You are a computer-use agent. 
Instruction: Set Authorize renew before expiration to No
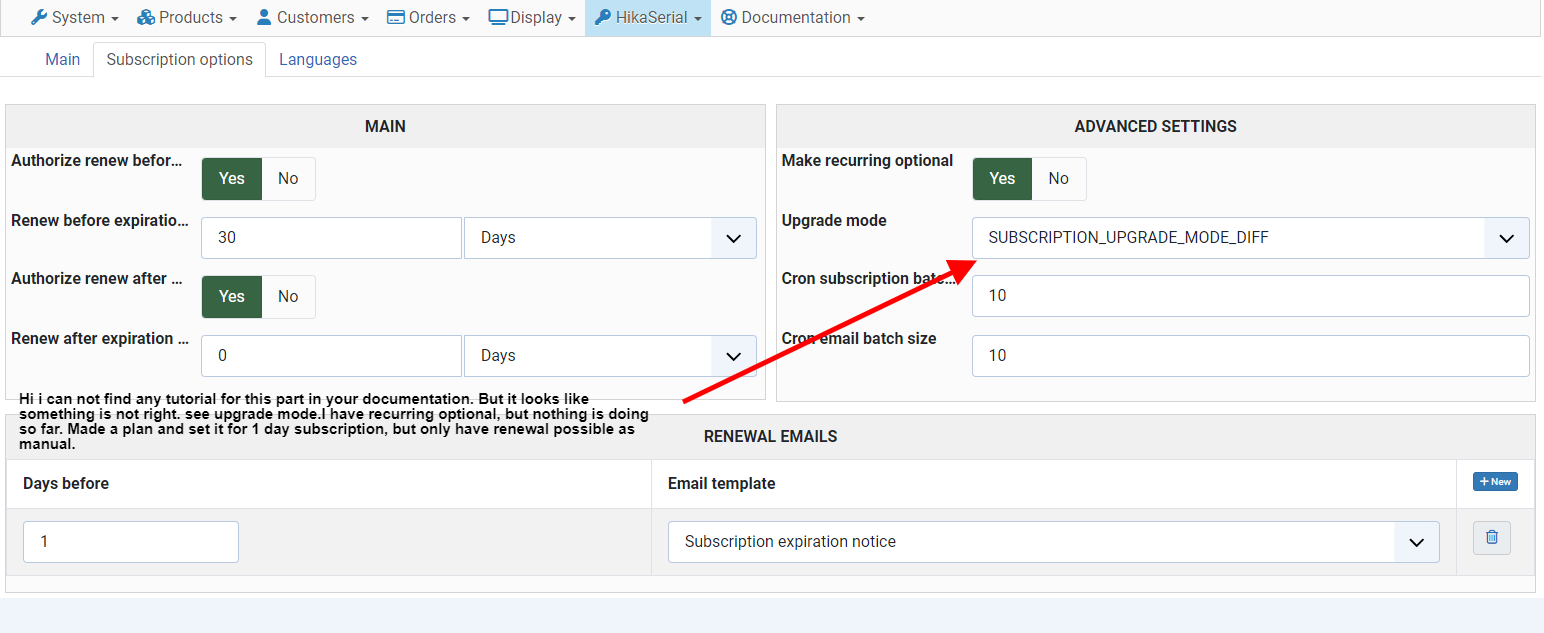point(288,179)
